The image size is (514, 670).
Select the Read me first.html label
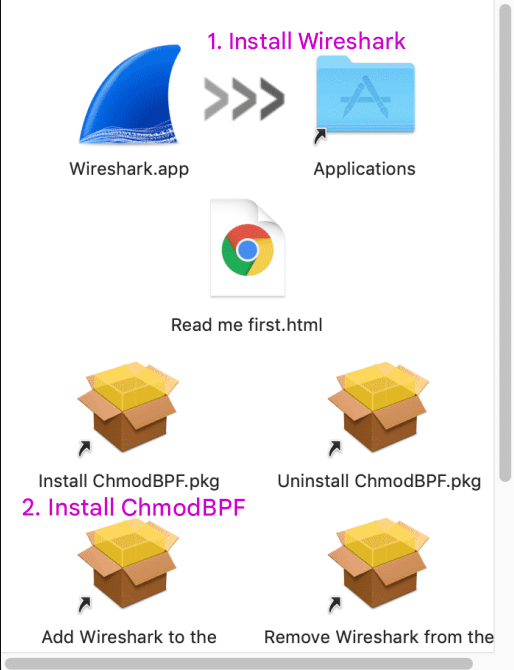[x=247, y=325]
